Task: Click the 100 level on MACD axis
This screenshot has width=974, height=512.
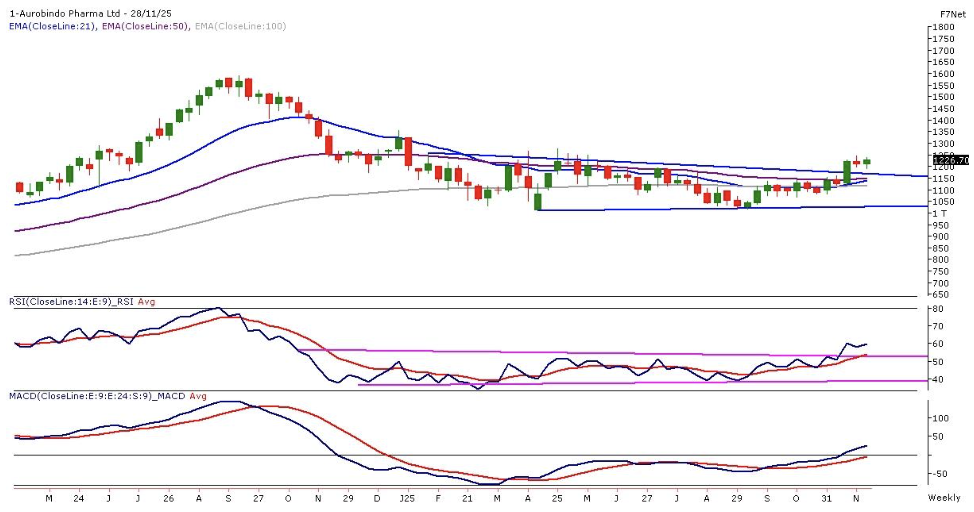Action: pos(941,418)
